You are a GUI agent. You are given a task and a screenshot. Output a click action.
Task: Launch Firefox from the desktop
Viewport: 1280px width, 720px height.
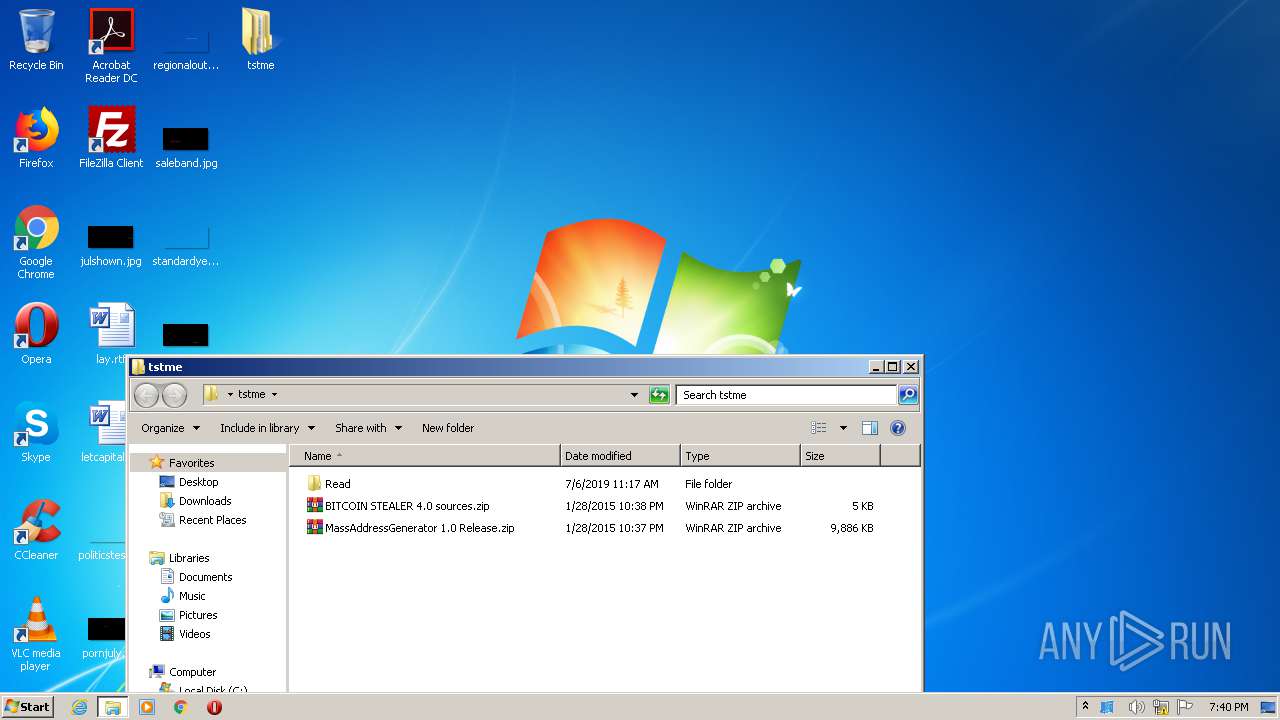36,138
